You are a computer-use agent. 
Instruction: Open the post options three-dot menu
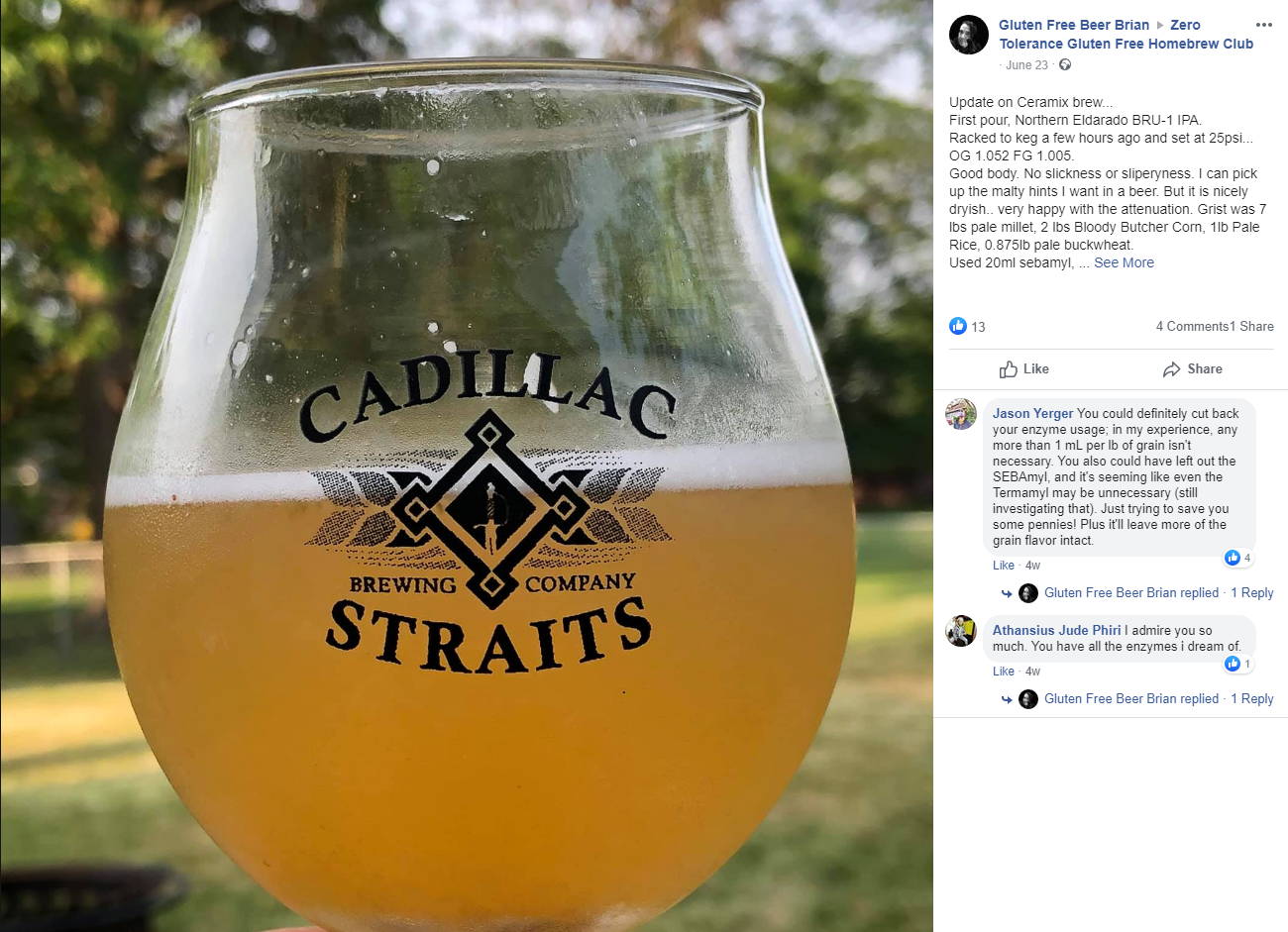point(1263,25)
